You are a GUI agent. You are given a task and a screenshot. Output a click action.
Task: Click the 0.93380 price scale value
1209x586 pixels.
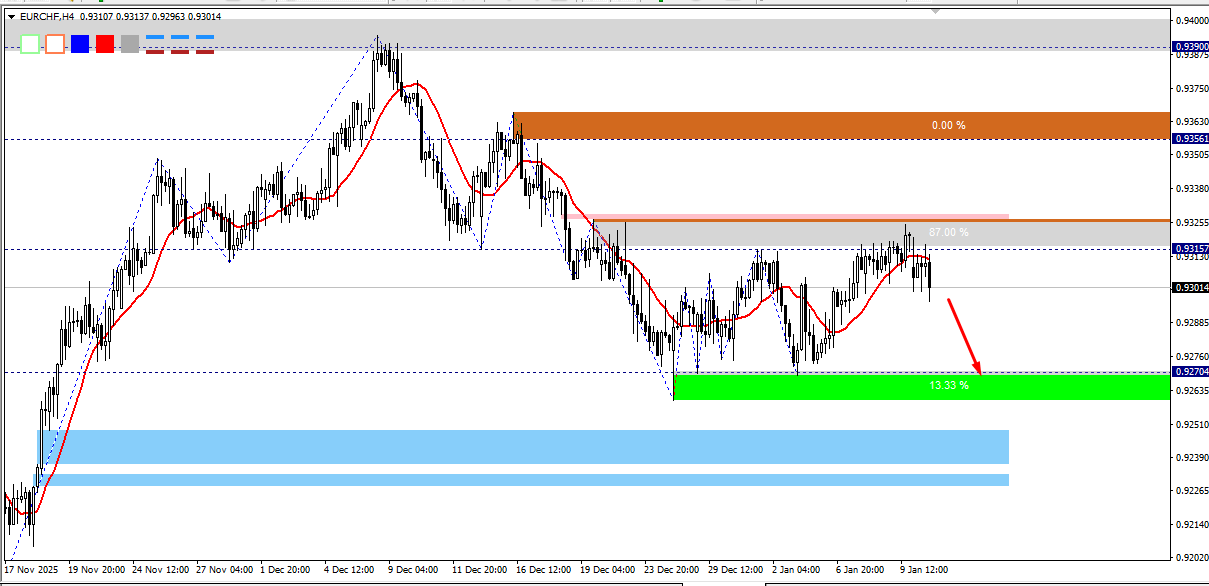pyautogui.click(x=1192, y=189)
